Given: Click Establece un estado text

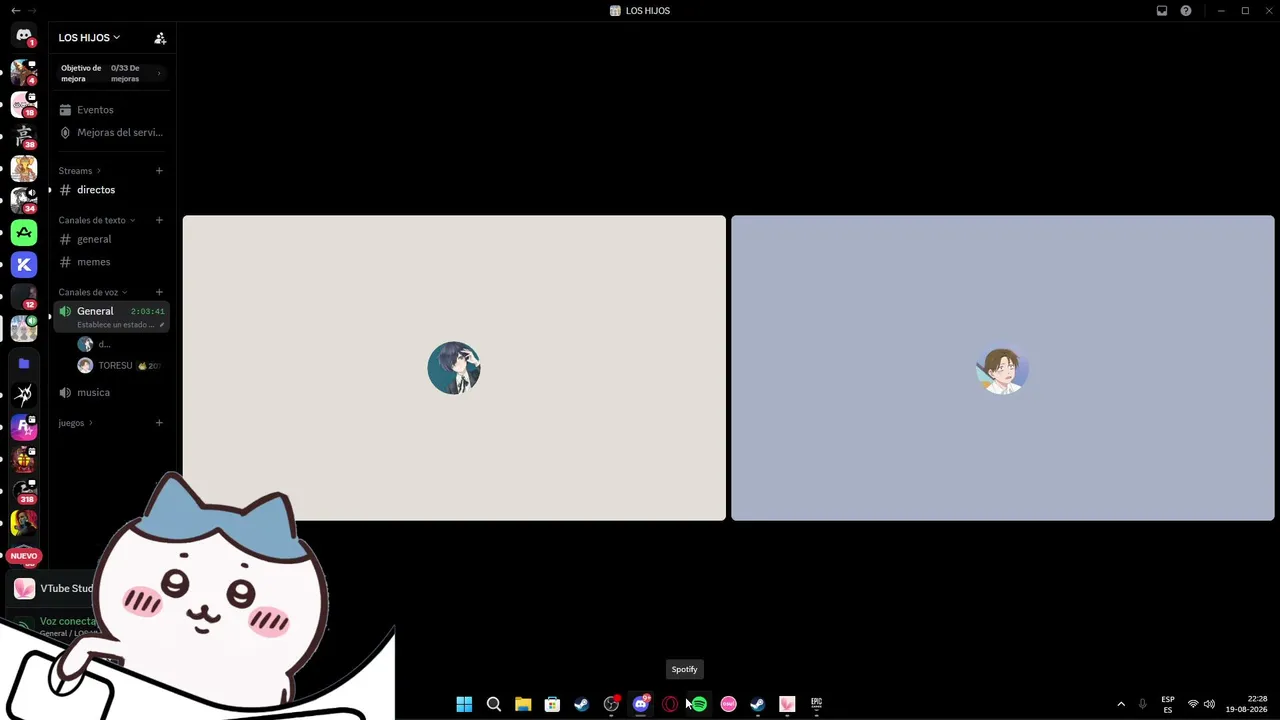Looking at the screenshot, I should [116, 325].
